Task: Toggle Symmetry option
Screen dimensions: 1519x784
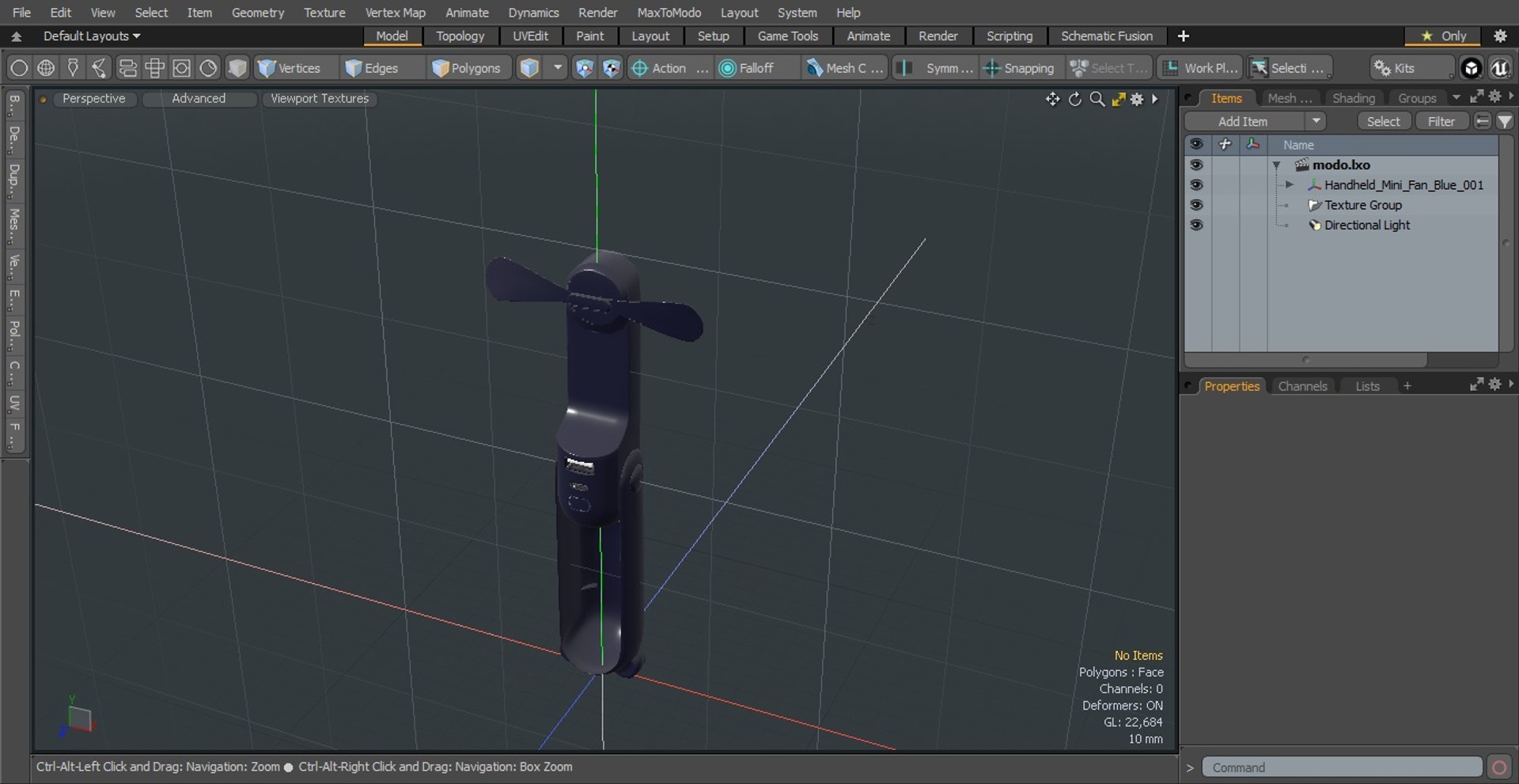Action: tap(935, 68)
